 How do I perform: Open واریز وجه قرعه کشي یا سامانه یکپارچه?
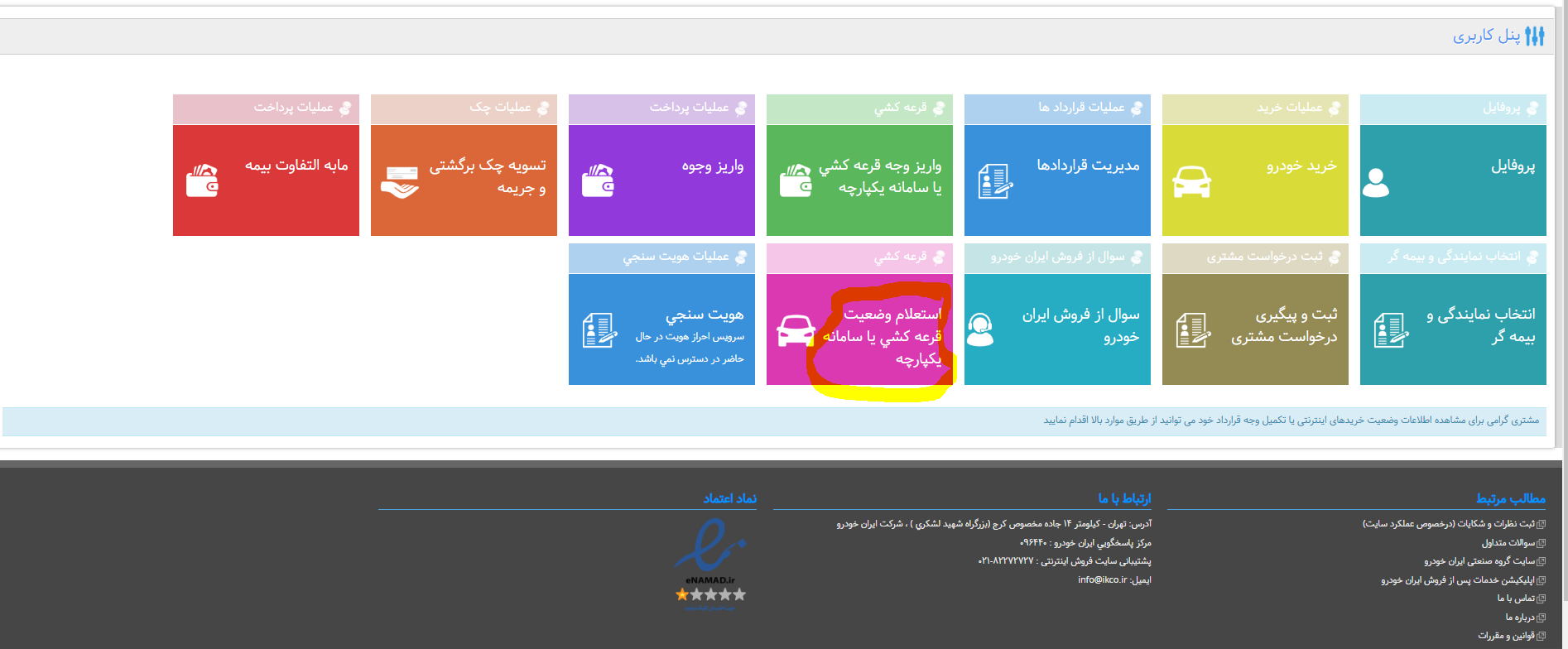880,176
